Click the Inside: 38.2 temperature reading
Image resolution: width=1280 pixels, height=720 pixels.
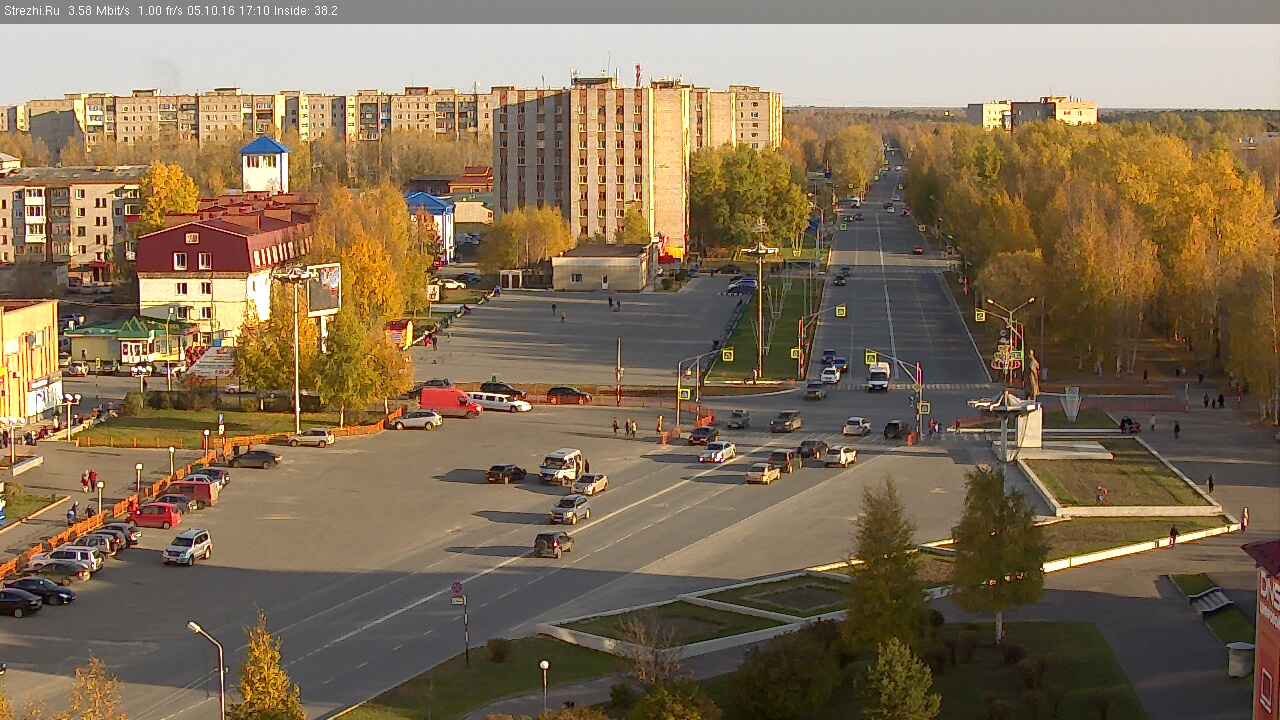click(306, 11)
